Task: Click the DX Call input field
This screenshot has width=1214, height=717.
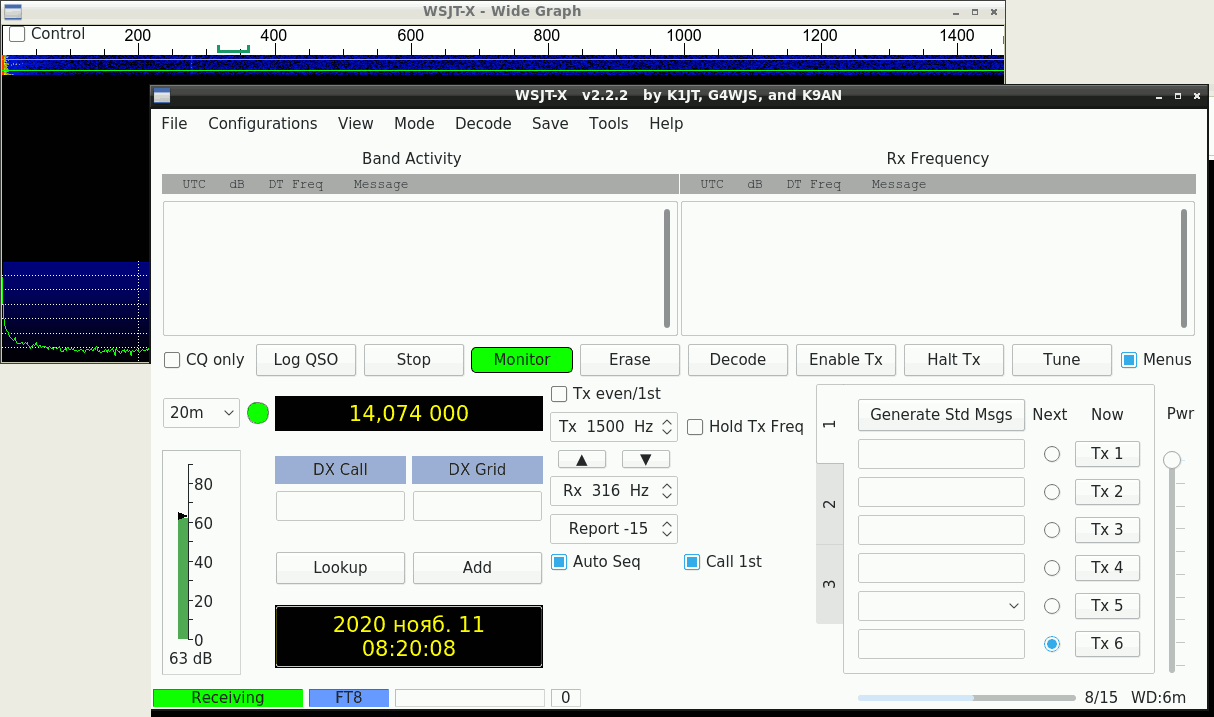Action: tap(340, 506)
